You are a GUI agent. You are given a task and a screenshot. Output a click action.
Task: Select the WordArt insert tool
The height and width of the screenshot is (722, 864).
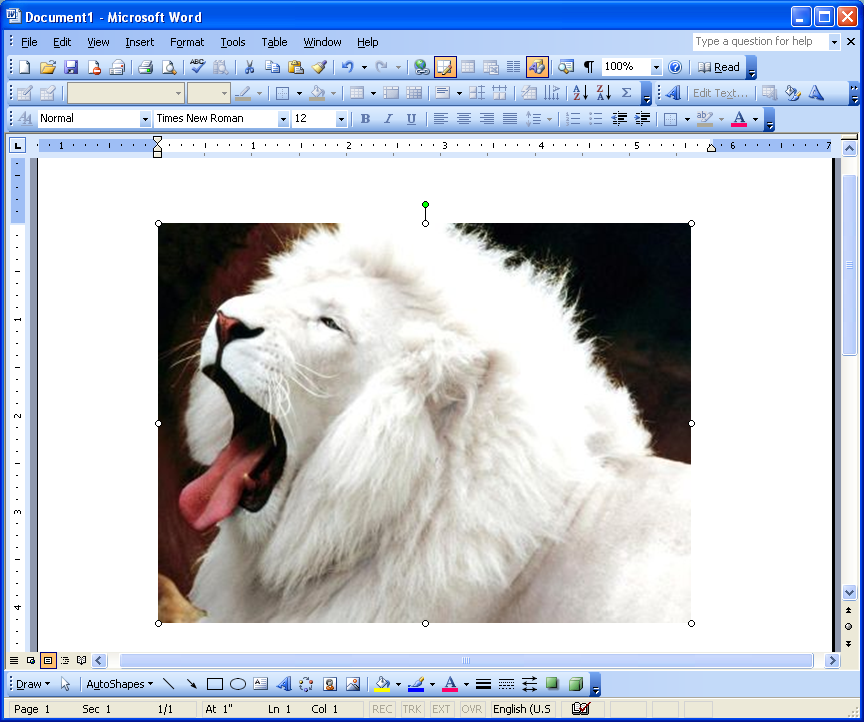click(x=283, y=684)
